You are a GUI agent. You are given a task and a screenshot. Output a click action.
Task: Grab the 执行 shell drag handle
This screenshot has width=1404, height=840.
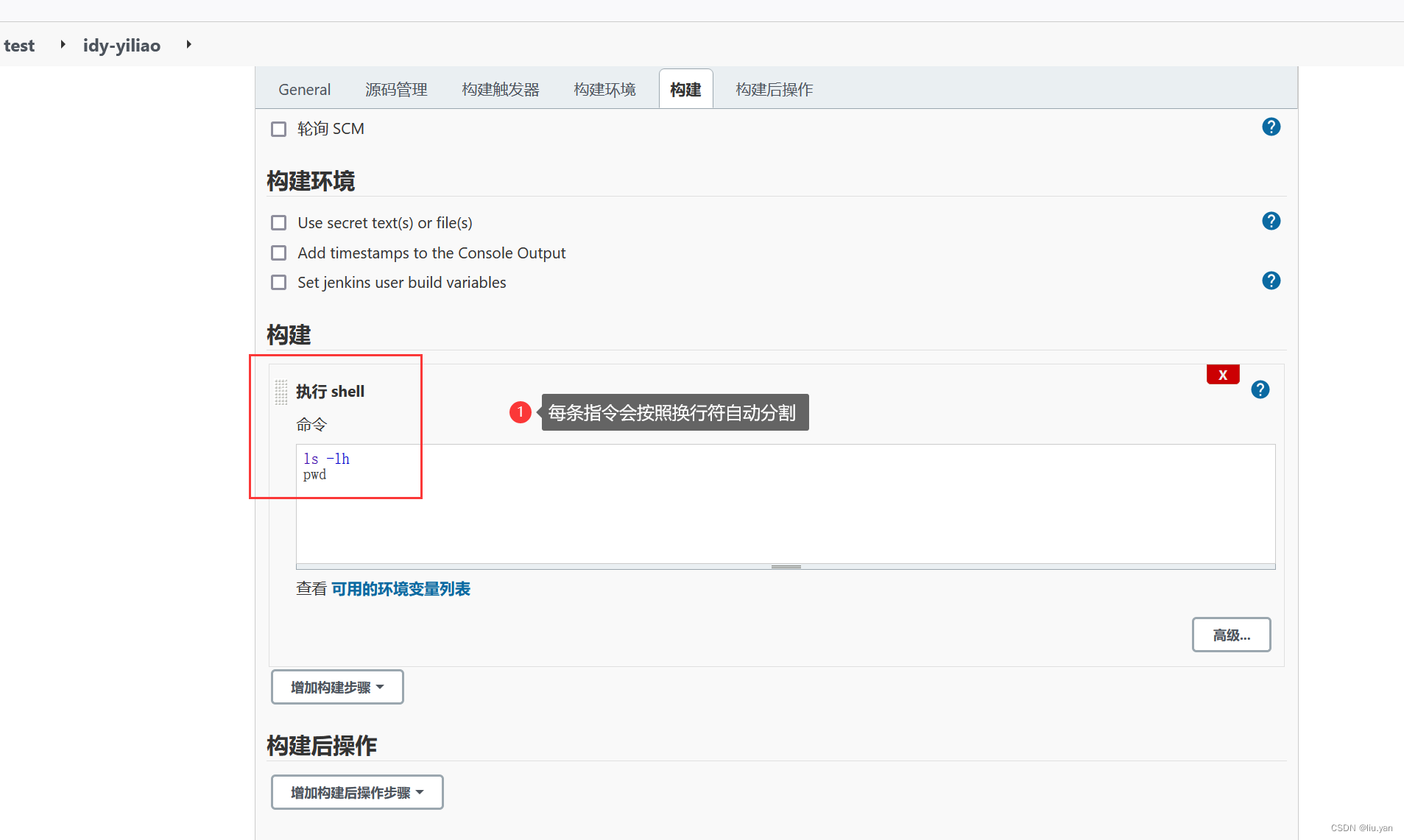click(281, 392)
